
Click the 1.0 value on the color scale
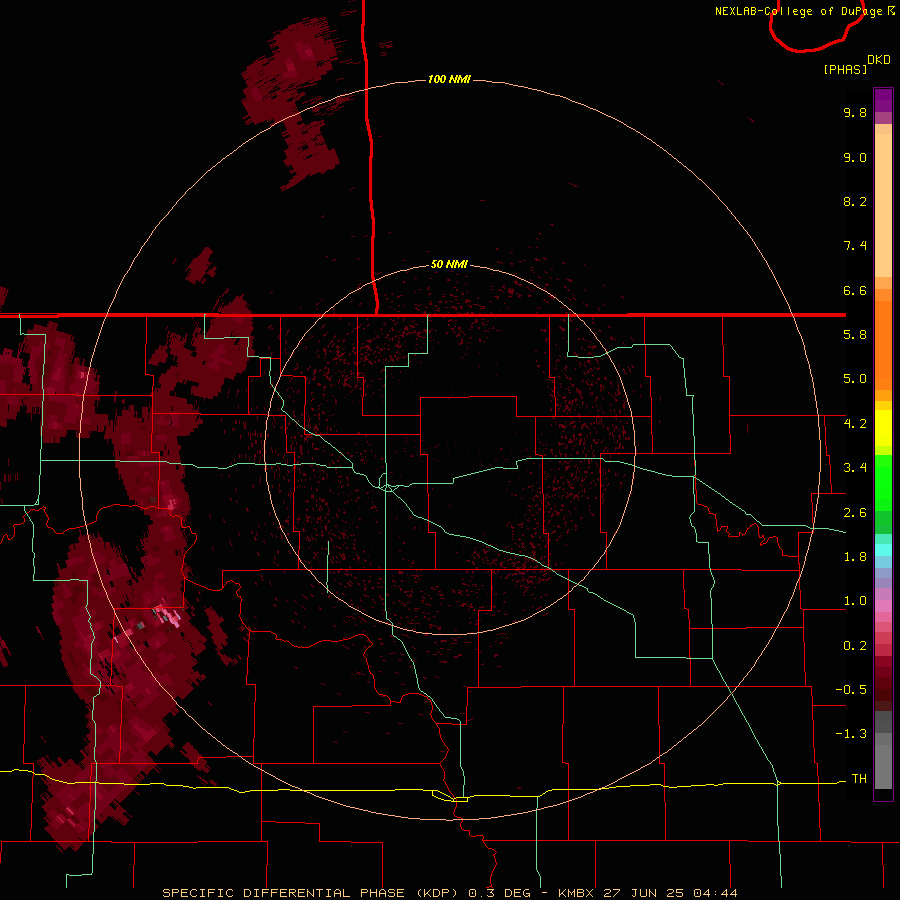coord(855,601)
